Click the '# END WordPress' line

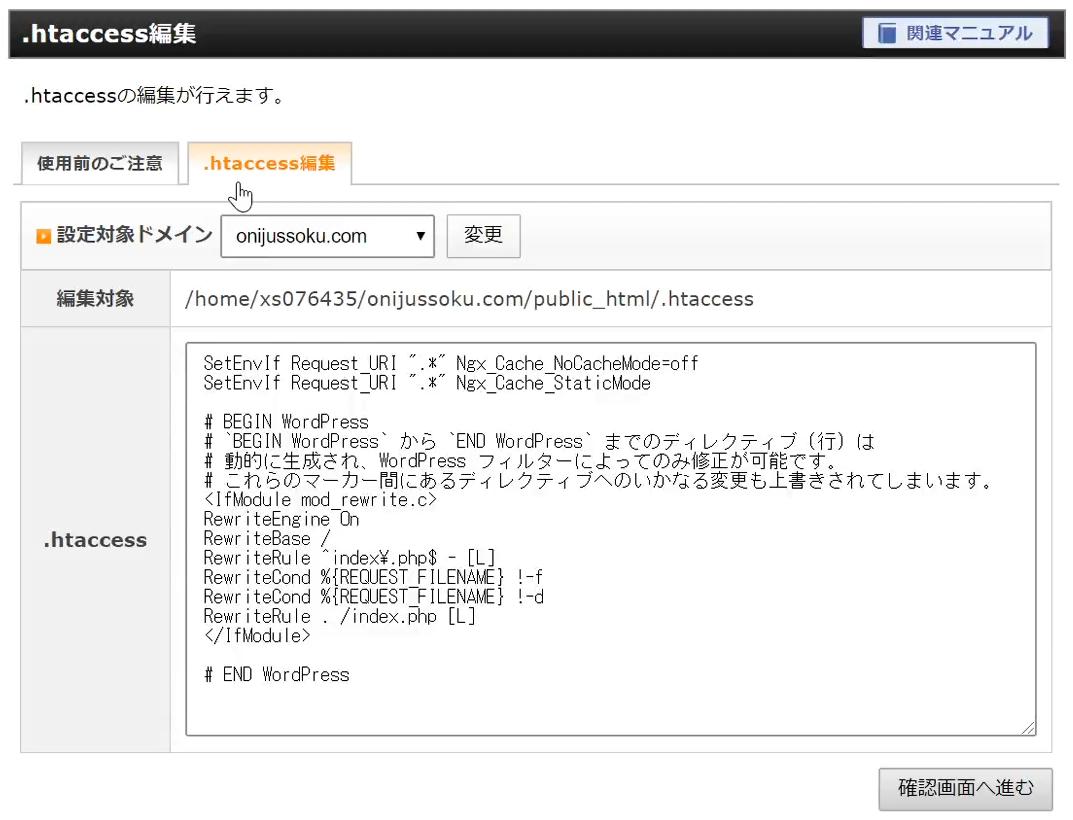276,675
